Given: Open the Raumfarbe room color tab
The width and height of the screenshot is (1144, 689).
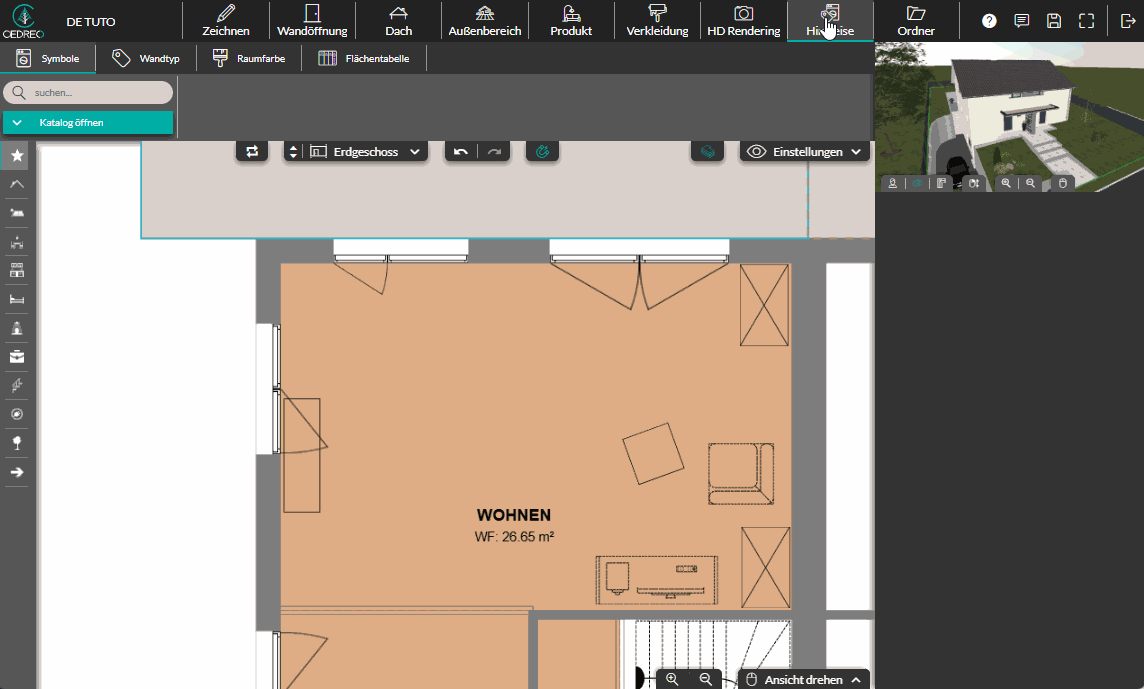Looking at the screenshot, I should [249, 59].
